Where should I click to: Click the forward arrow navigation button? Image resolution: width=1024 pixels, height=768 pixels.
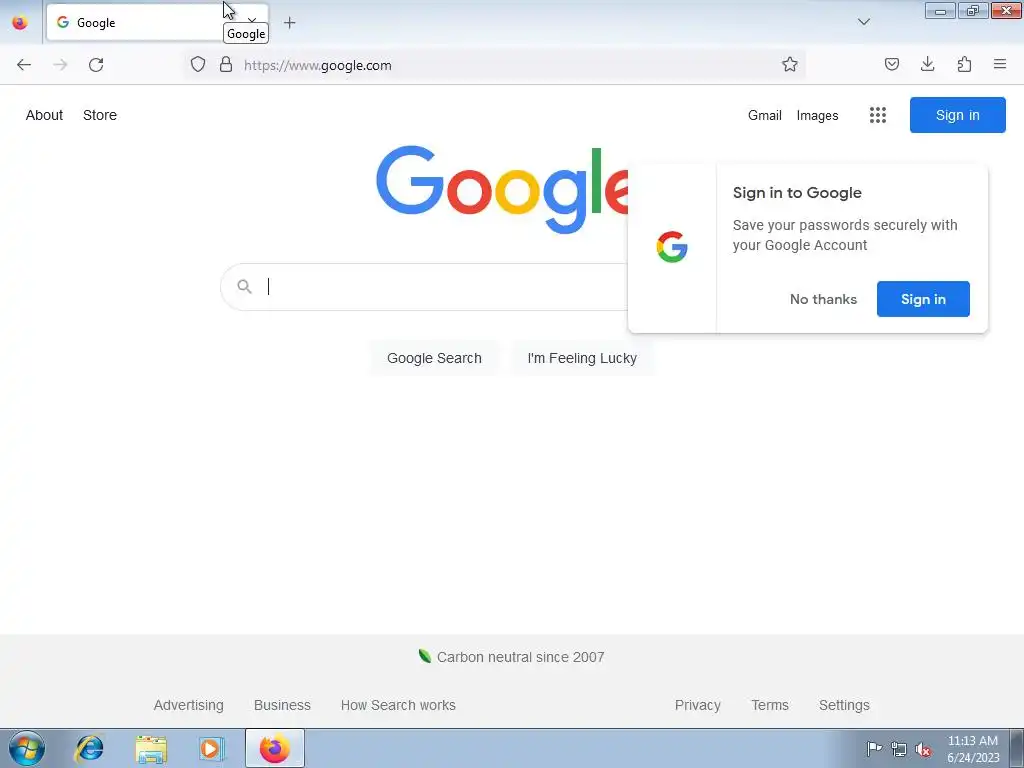(60, 65)
